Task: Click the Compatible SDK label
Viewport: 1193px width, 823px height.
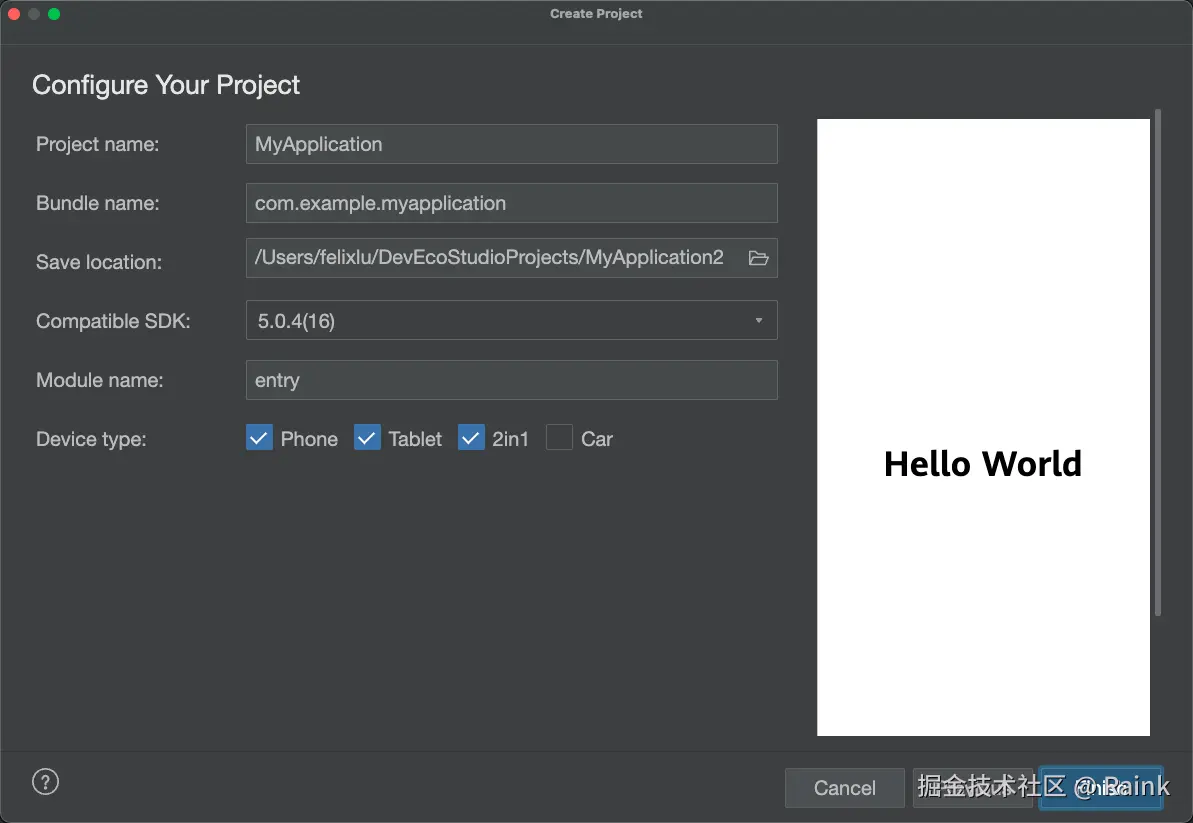Action: tap(113, 321)
